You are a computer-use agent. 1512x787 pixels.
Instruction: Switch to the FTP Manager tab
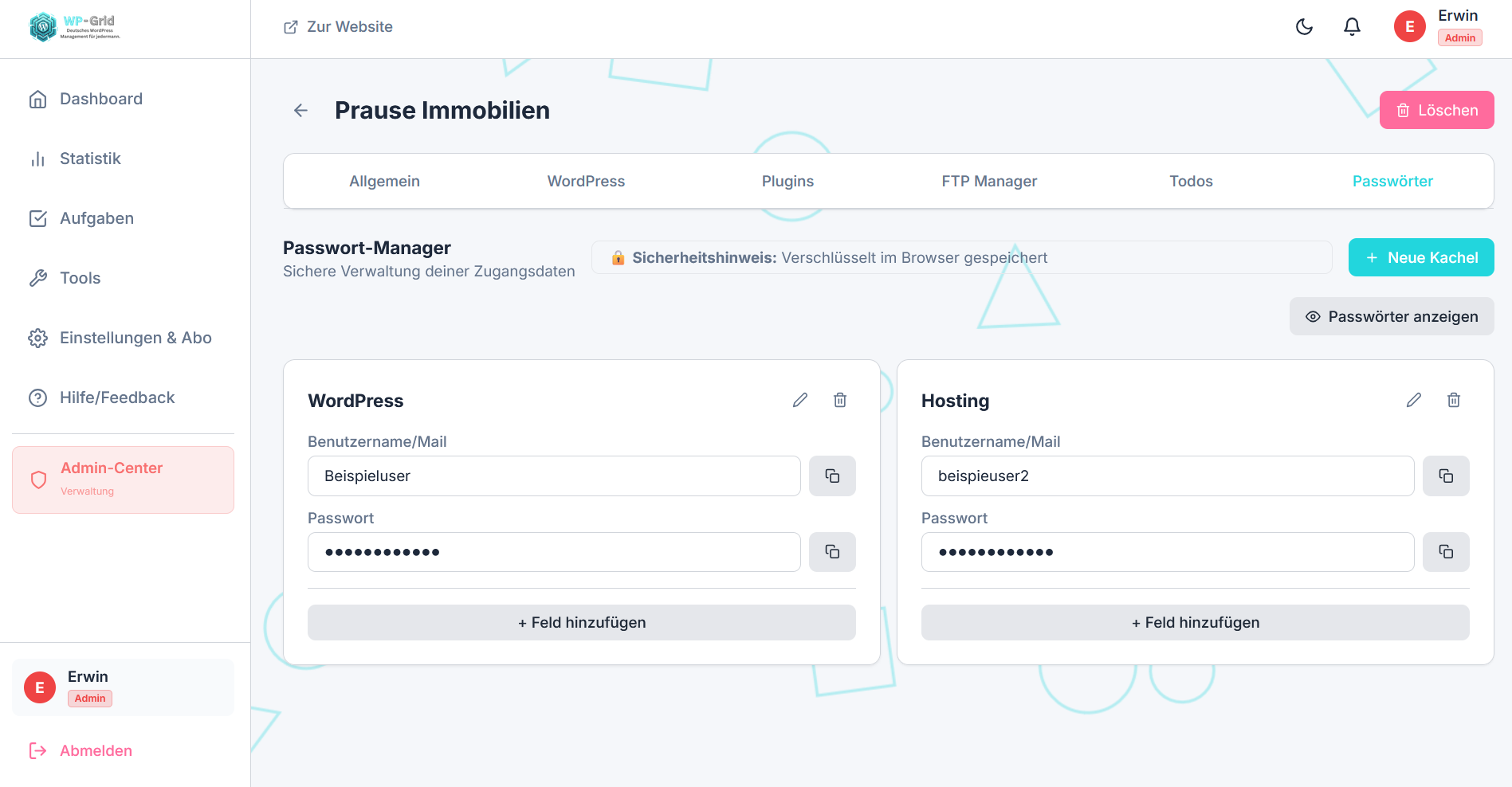pyautogui.click(x=989, y=181)
